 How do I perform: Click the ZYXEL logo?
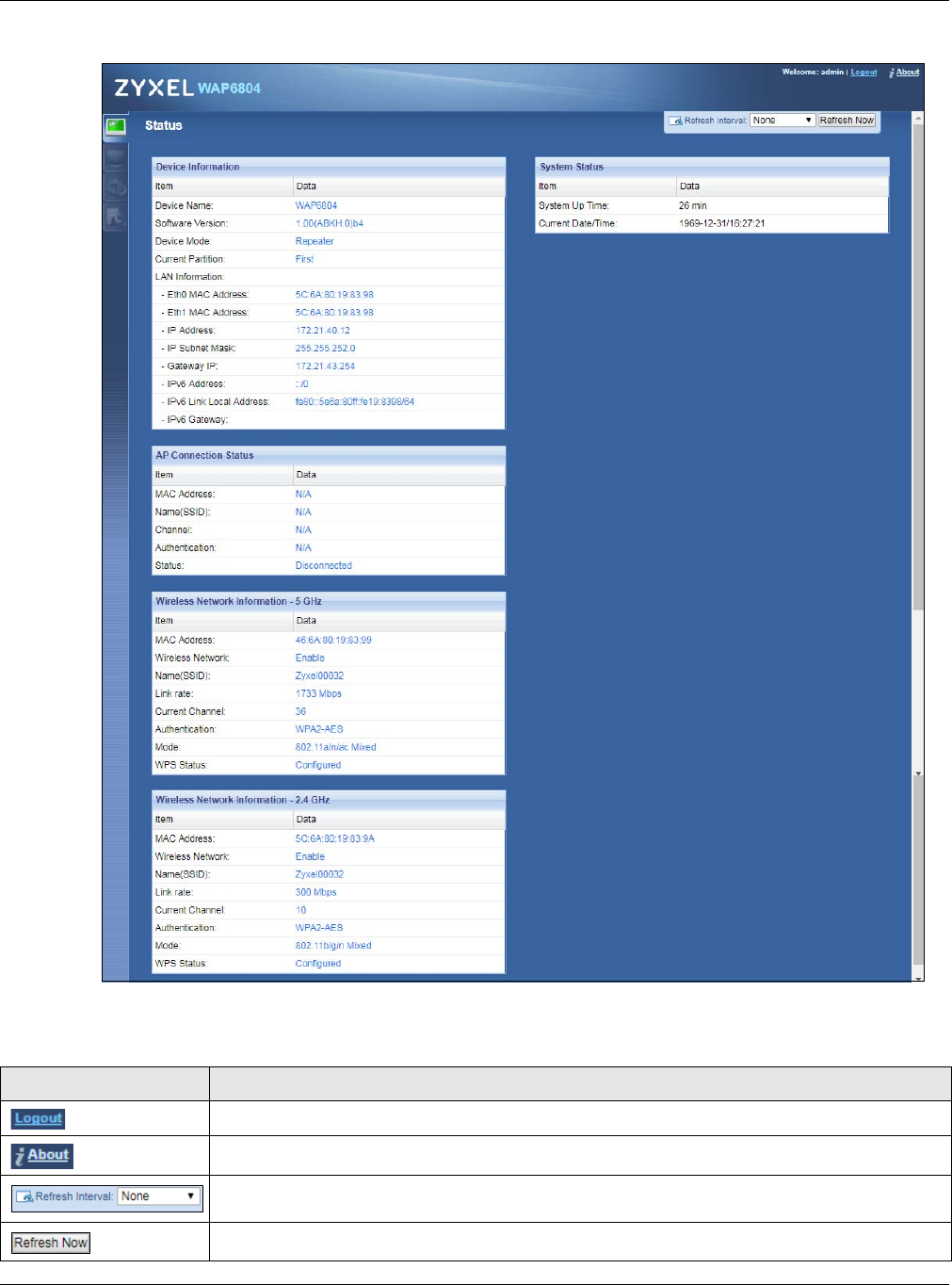(x=153, y=88)
